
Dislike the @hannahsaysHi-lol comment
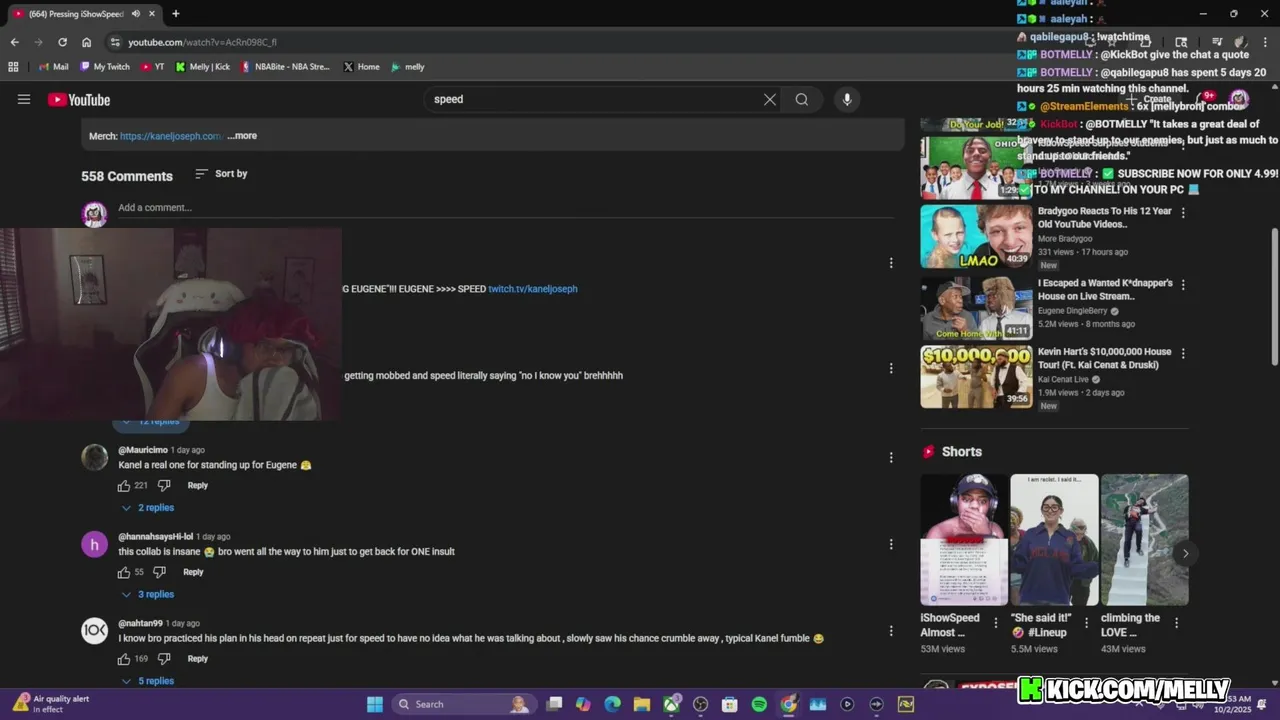pyautogui.click(x=160, y=573)
